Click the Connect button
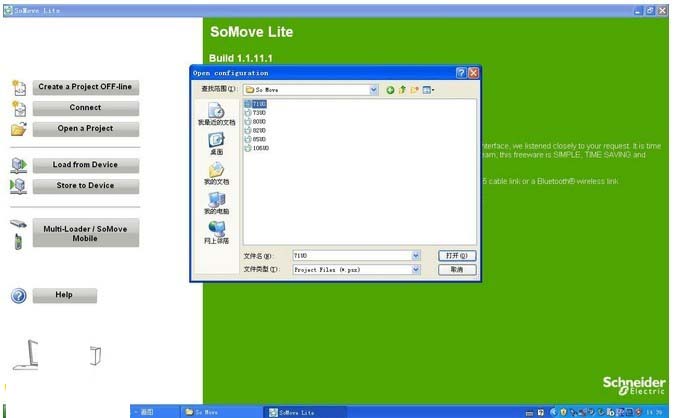 (86, 108)
